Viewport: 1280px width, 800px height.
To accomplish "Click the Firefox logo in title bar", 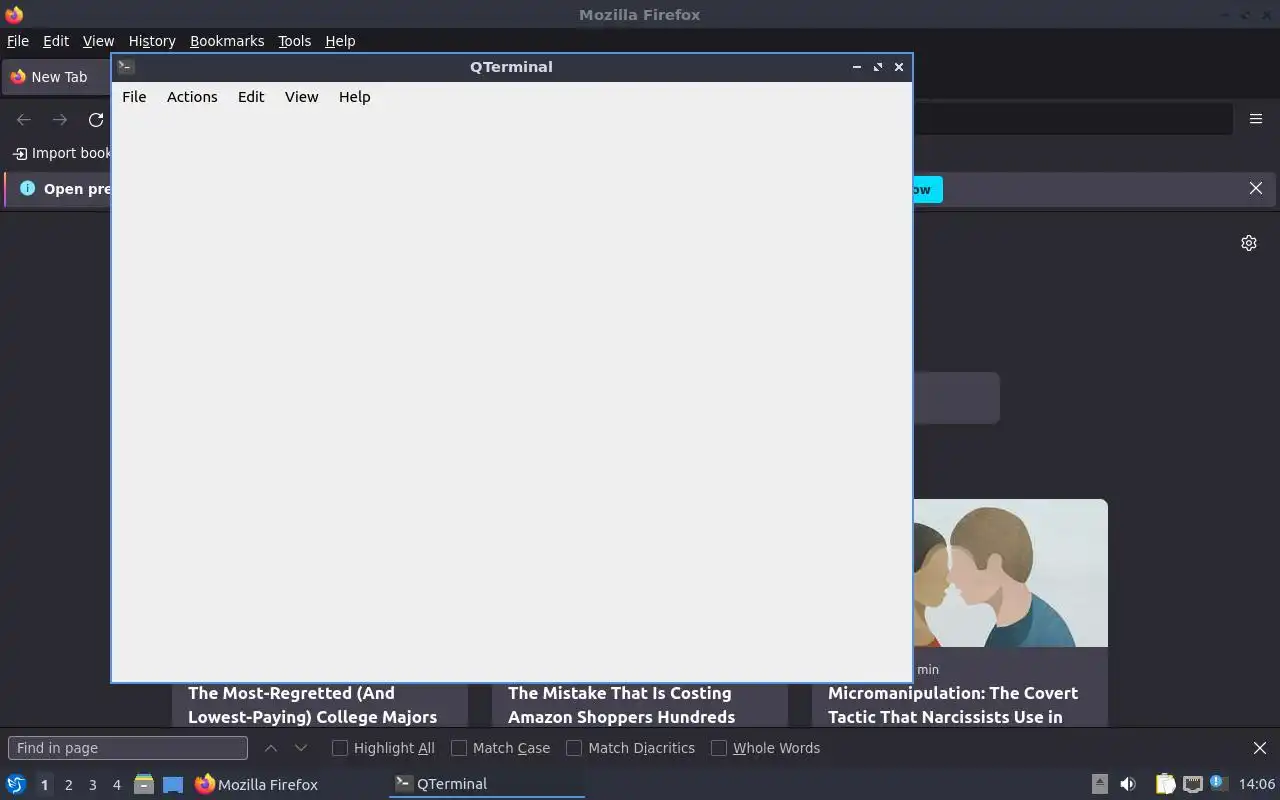I will click(14, 14).
